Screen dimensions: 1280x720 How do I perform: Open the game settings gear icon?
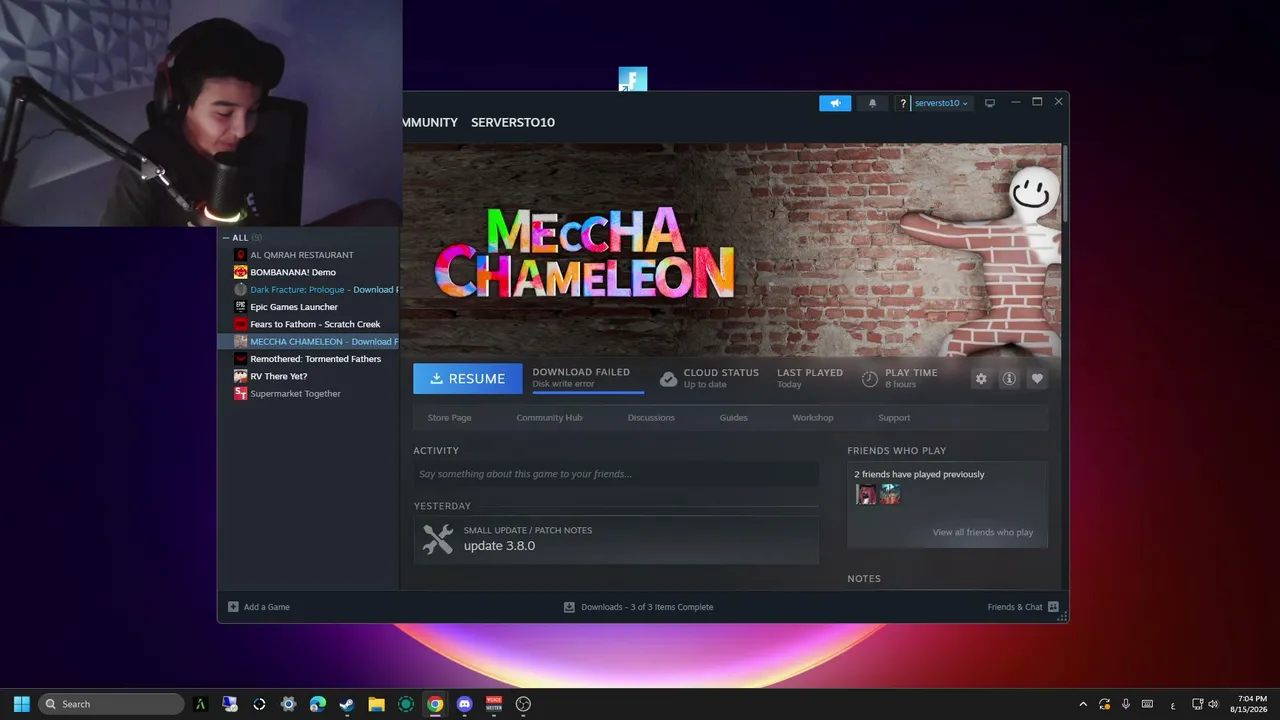981,379
